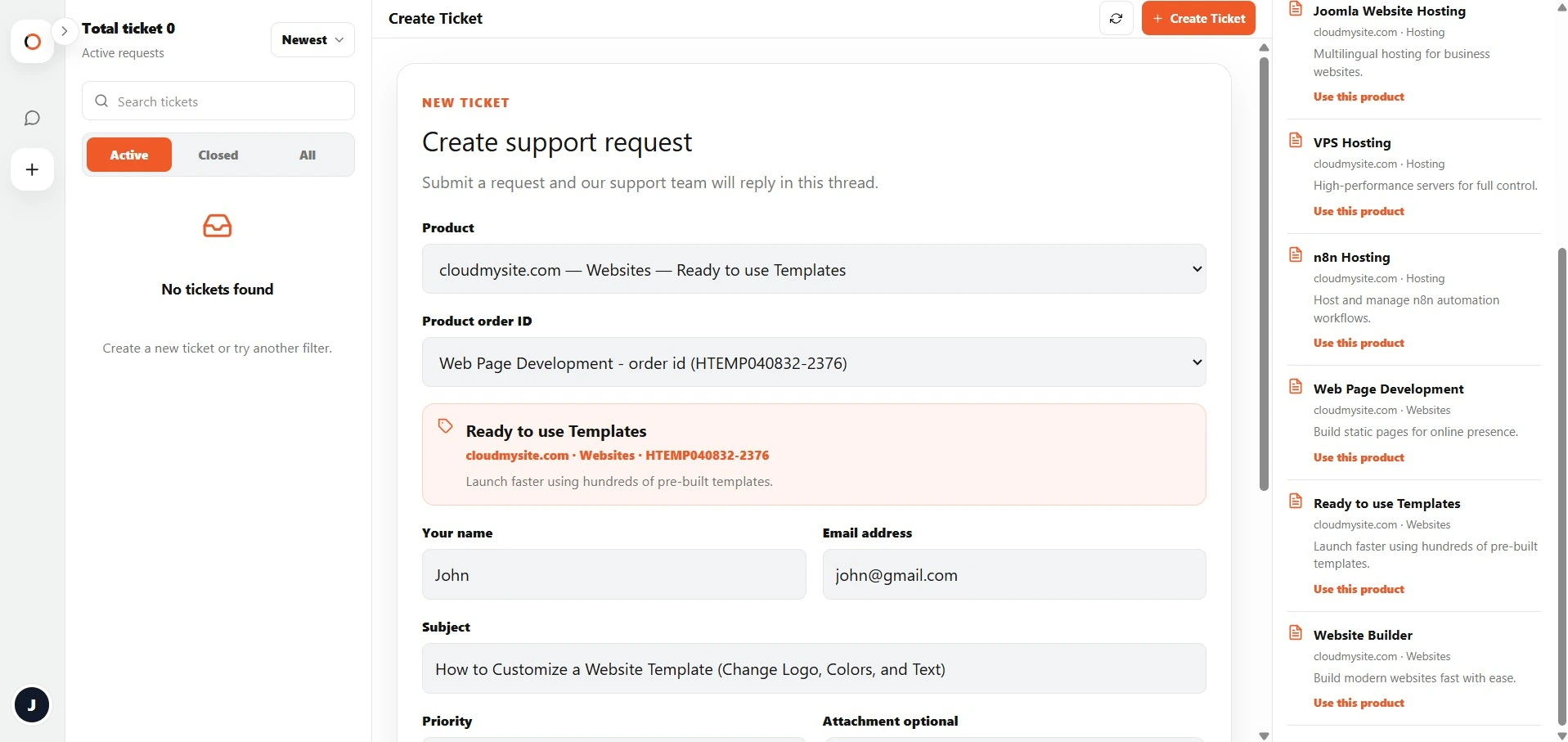The image size is (1568, 742).
Task: Click the tag icon in template card
Action: [445, 426]
